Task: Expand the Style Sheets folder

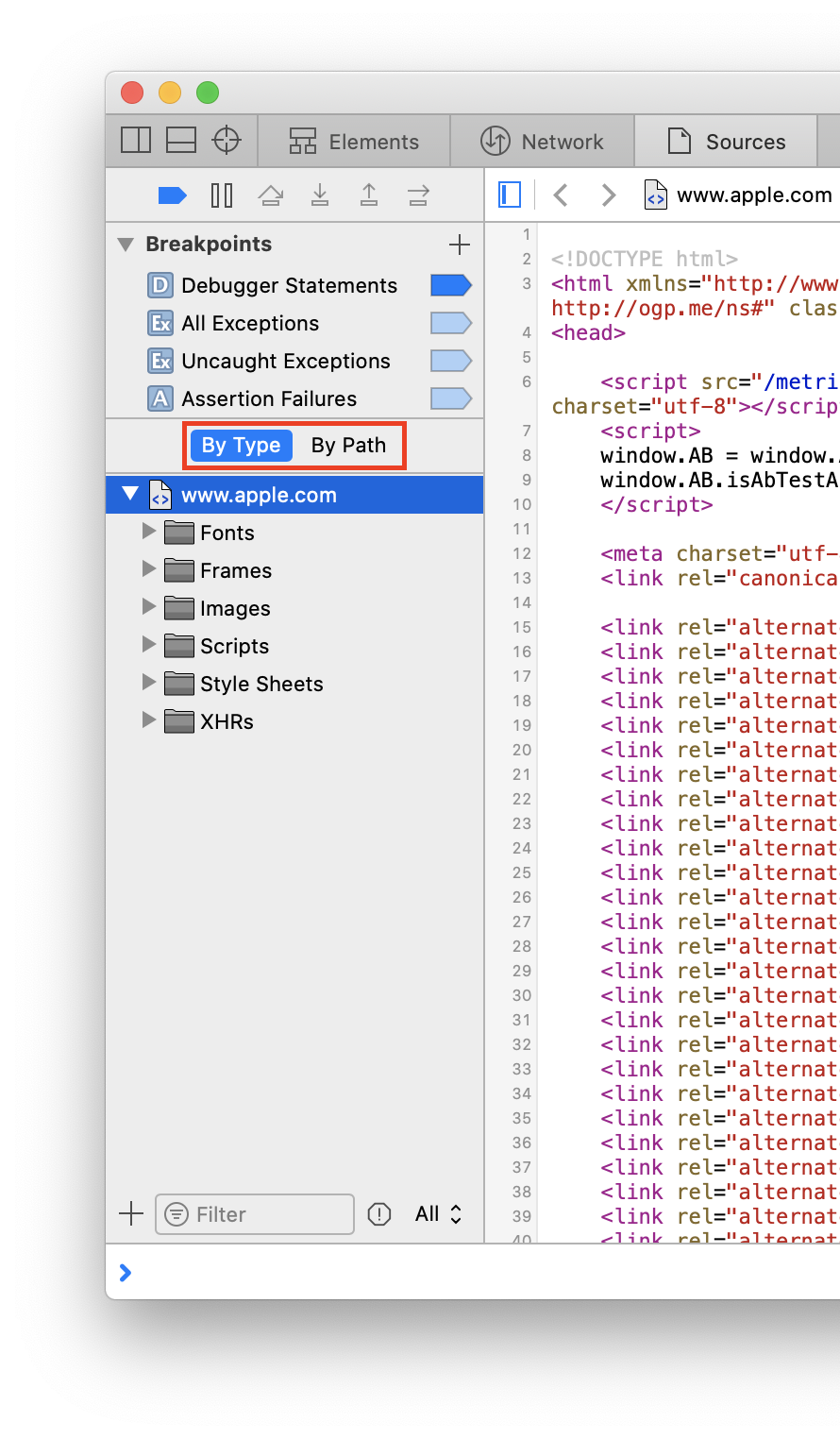Action: pyautogui.click(x=149, y=683)
